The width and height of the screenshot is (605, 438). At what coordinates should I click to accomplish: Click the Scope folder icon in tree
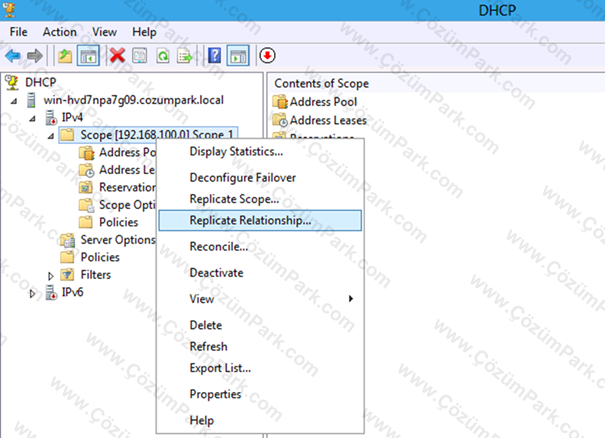67,135
